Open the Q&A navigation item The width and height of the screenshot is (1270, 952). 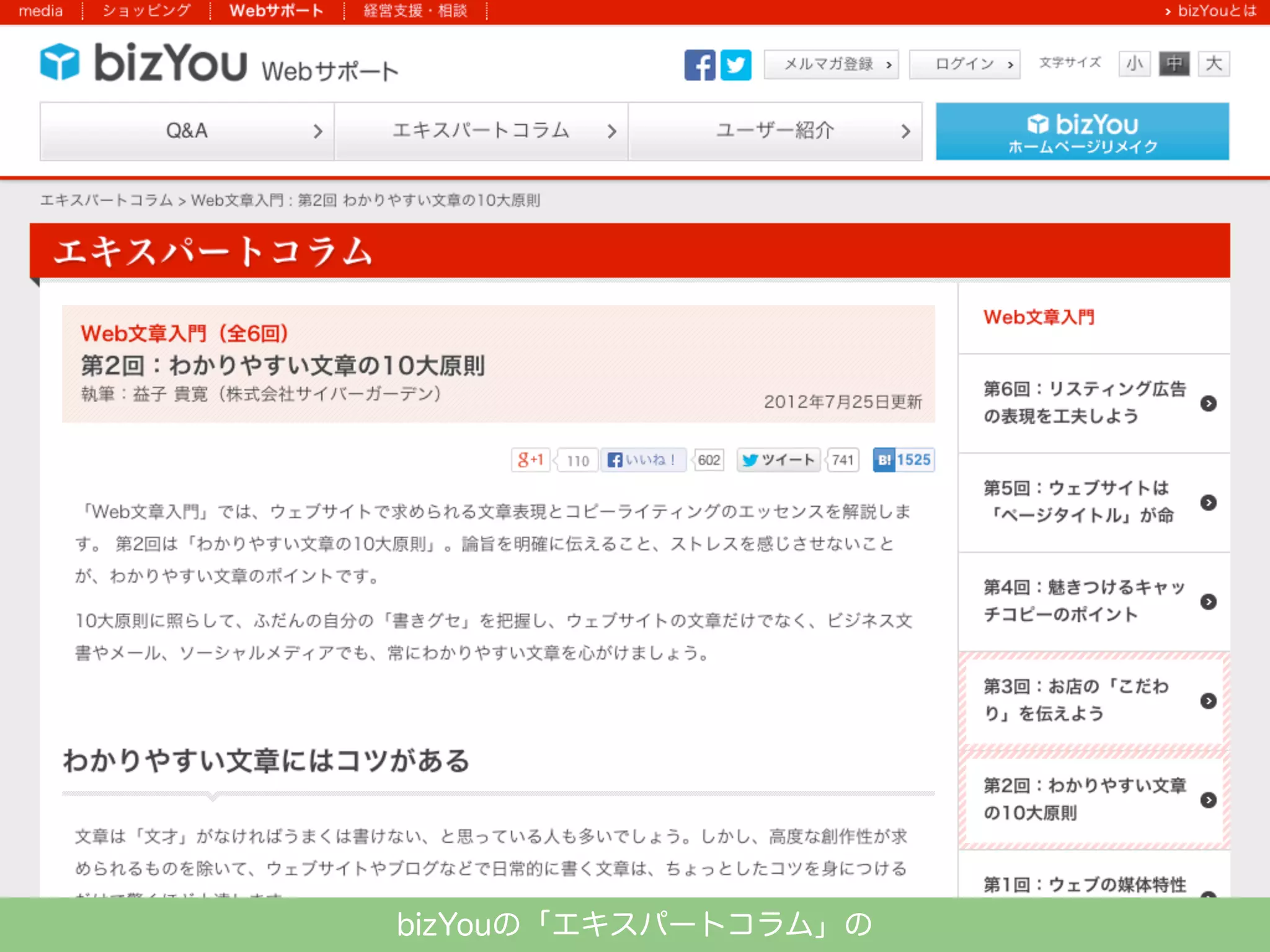coord(187,131)
